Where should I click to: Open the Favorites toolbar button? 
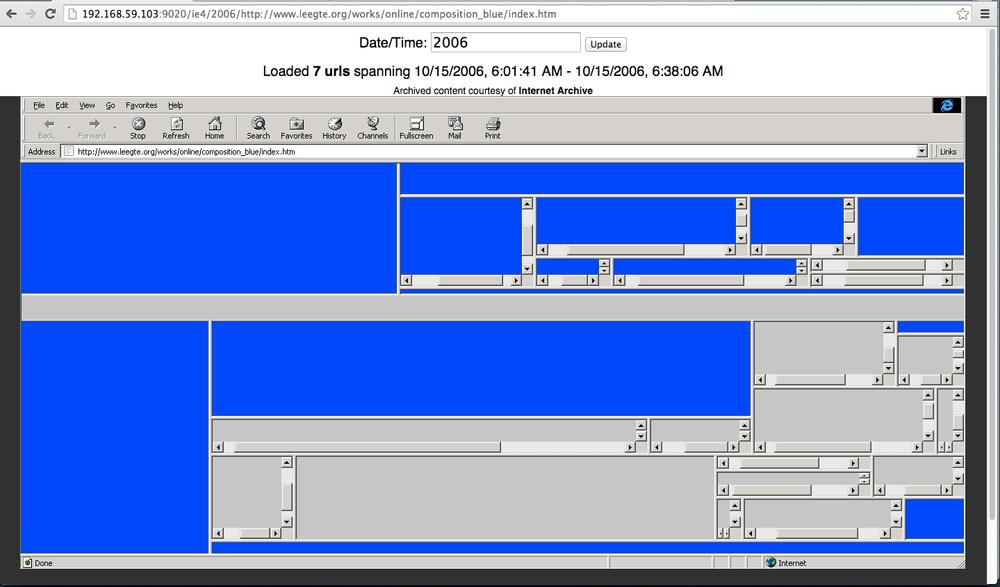(x=297, y=128)
